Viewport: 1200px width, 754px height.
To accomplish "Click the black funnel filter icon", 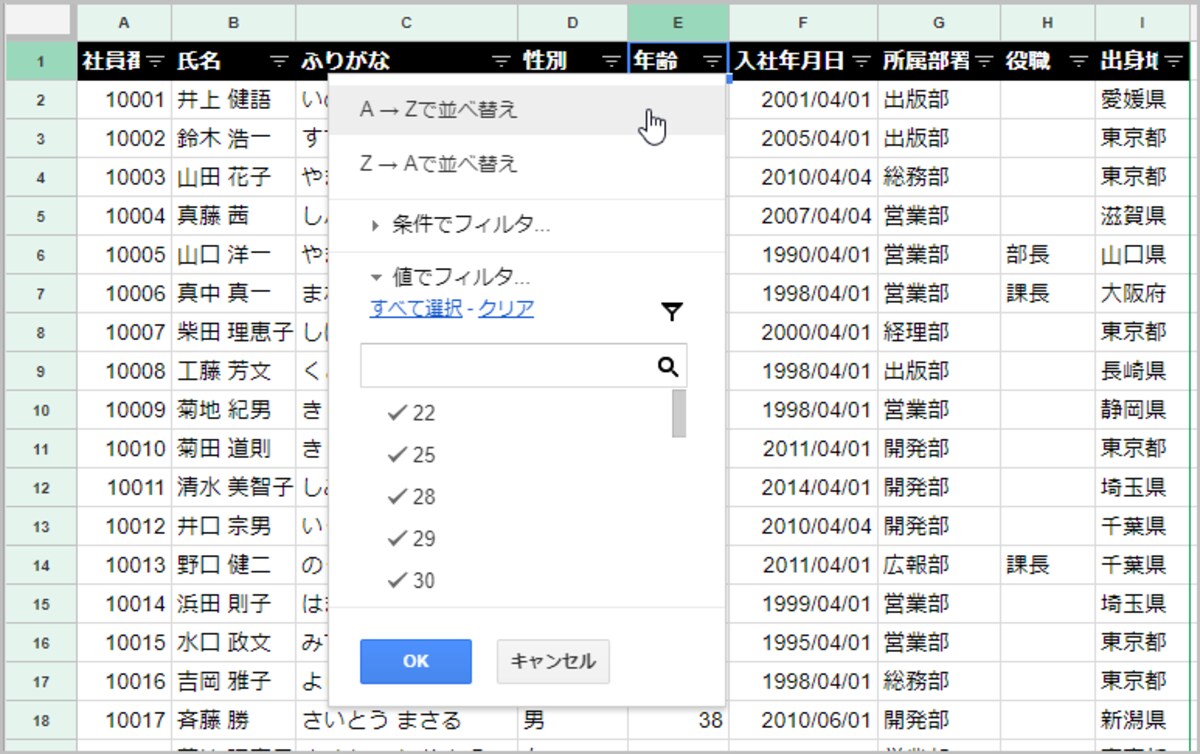I will [x=672, y=313].
